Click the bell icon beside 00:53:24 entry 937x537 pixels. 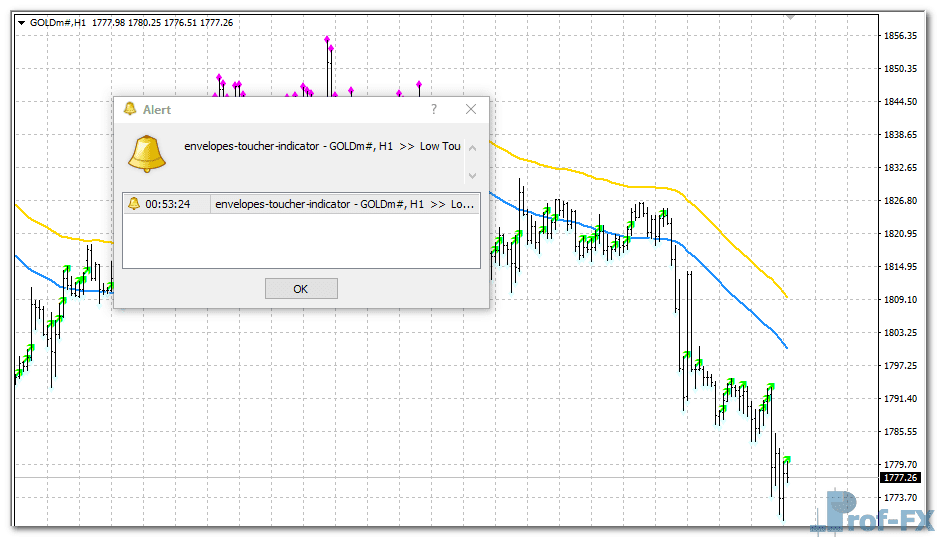(x=134, y=204)
